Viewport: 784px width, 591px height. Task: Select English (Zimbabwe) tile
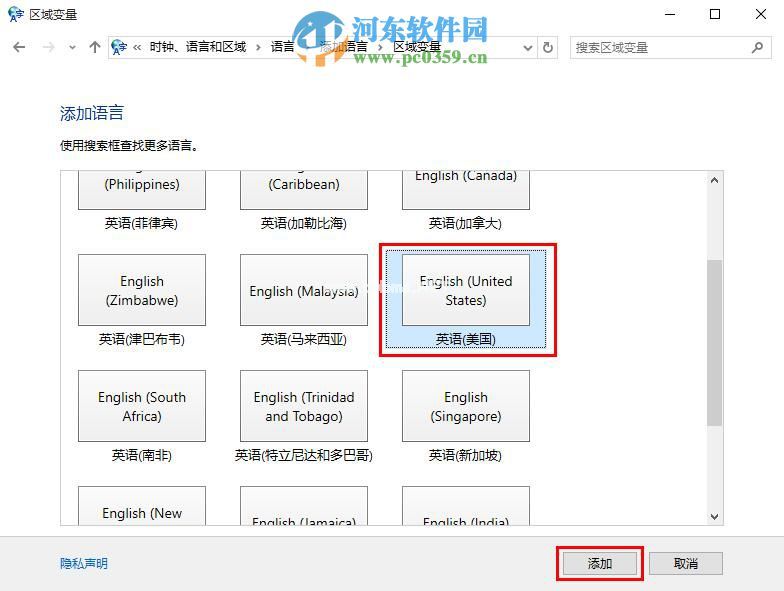click(142, 290)
